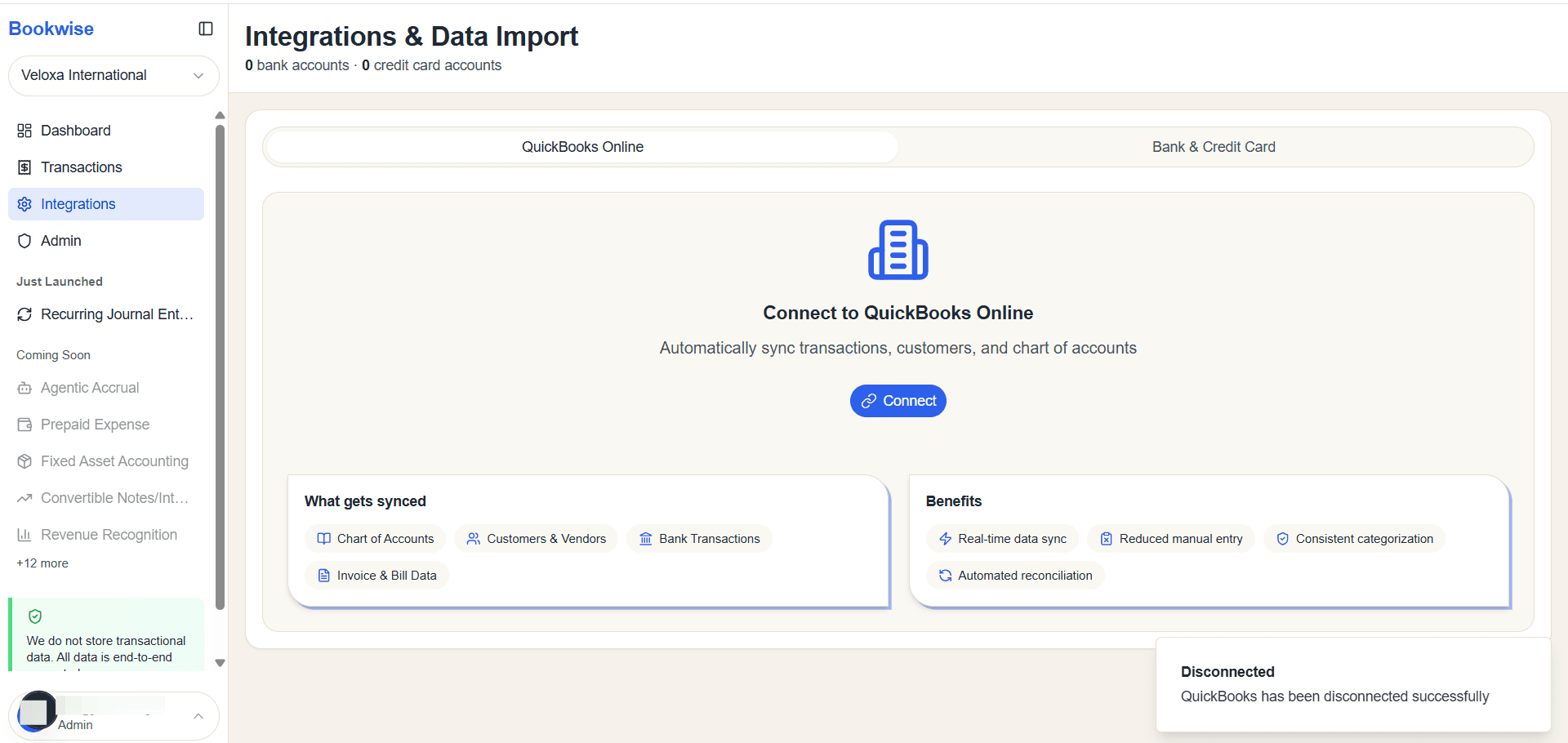Click the '0 bank accounts' summary text

pyautogui.click(x=297, y=65)
